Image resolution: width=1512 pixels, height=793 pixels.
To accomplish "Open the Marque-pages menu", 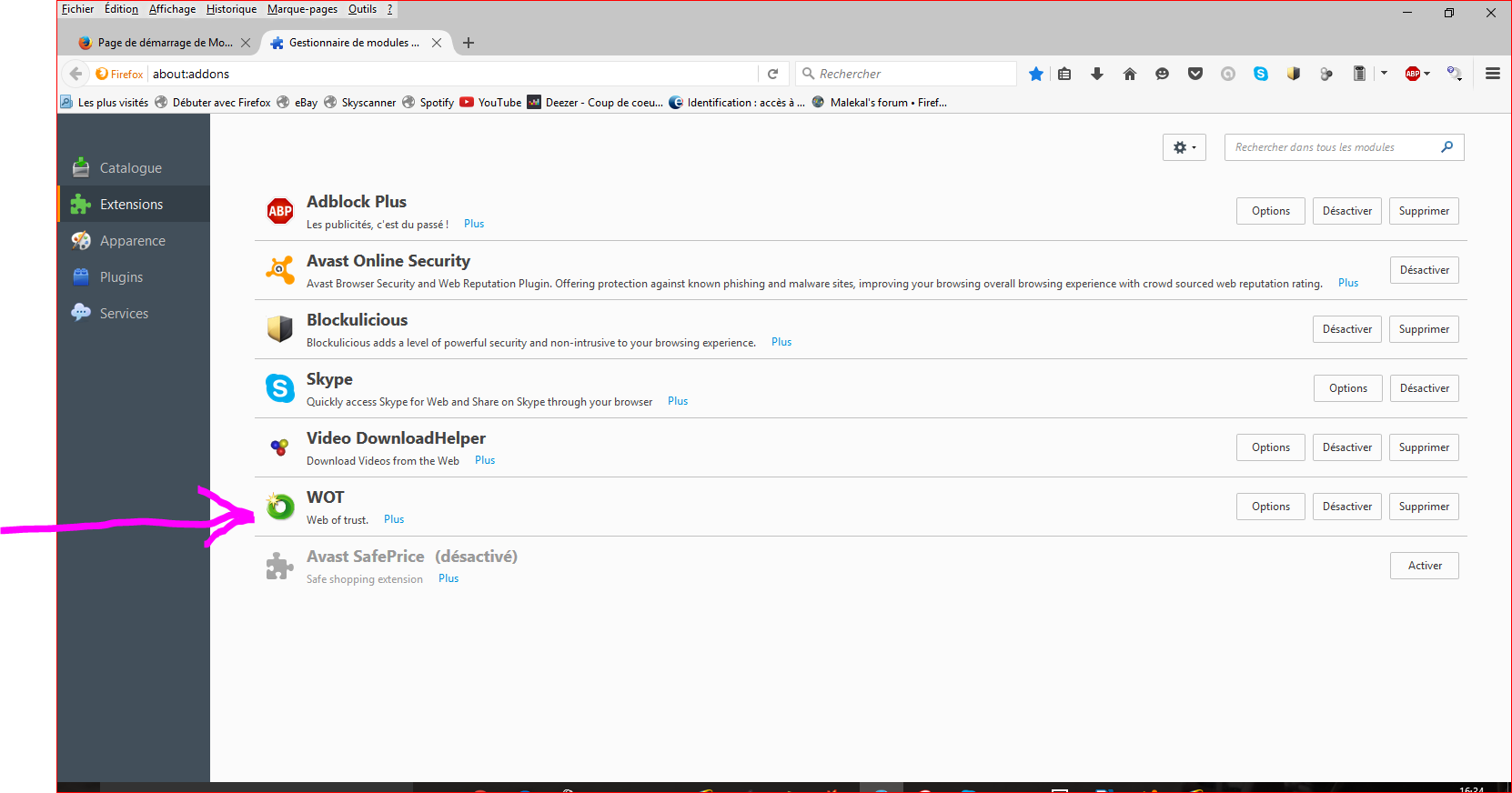I will [302, 9].
